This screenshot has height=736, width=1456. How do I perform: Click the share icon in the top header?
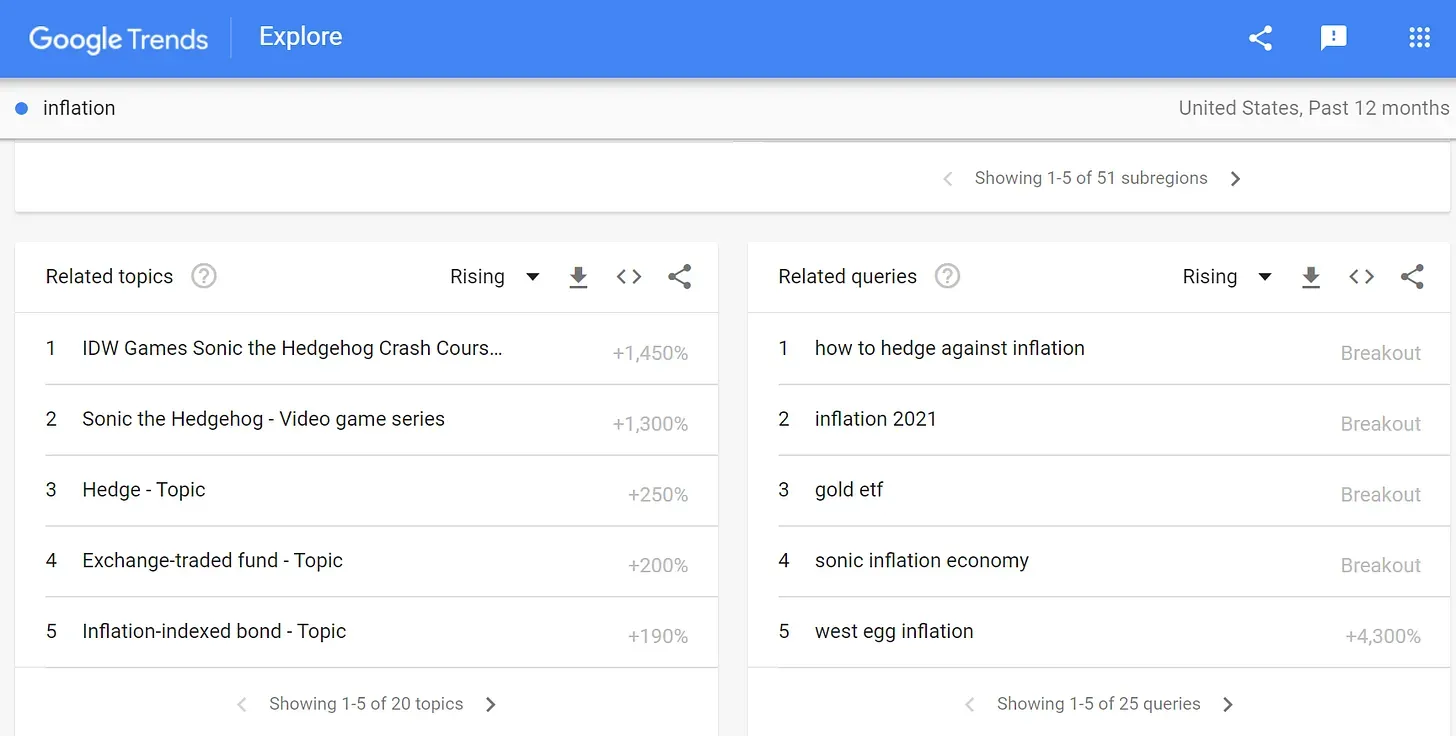[1260, 38]
